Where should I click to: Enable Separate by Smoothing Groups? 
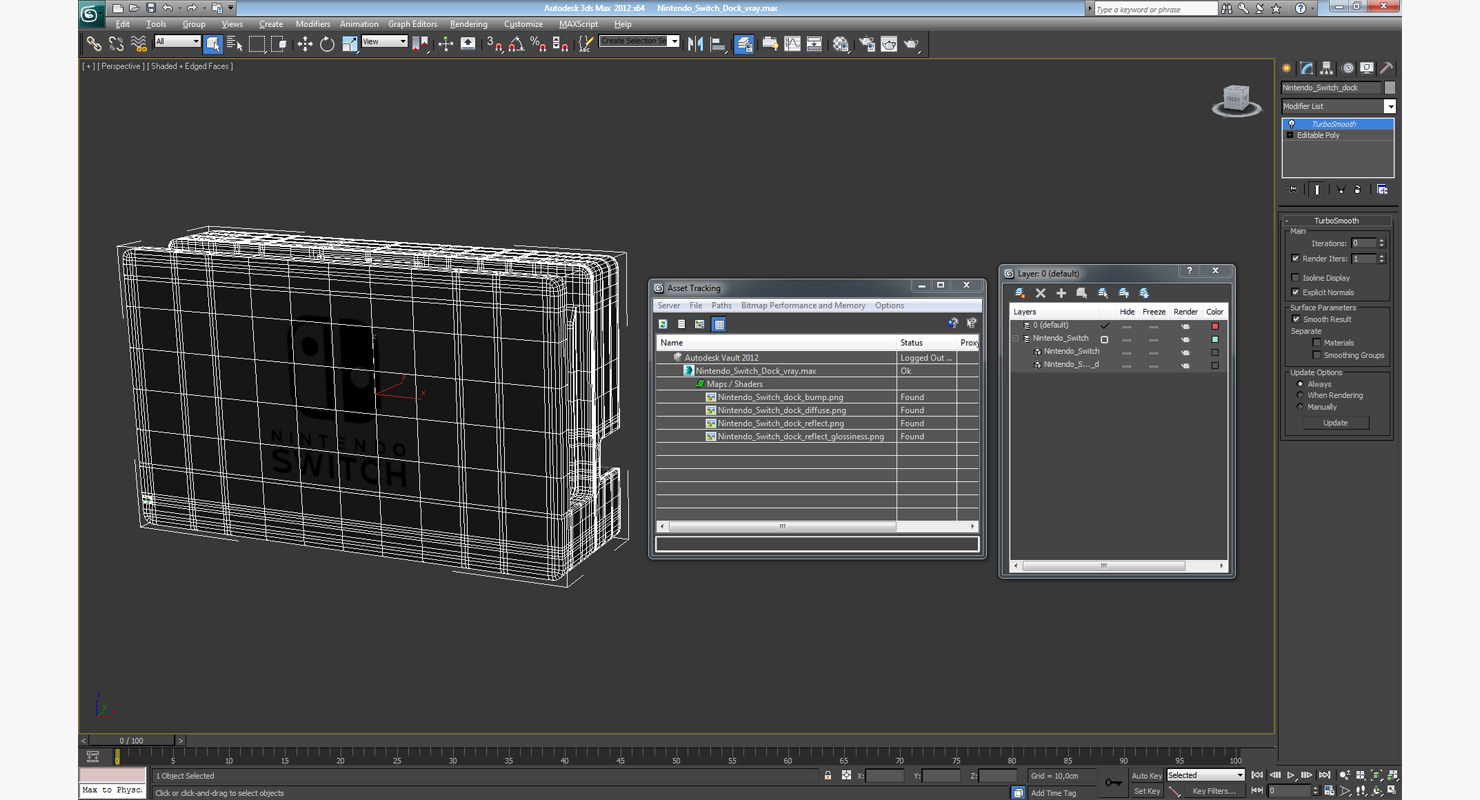click(x=1317, y=355)
